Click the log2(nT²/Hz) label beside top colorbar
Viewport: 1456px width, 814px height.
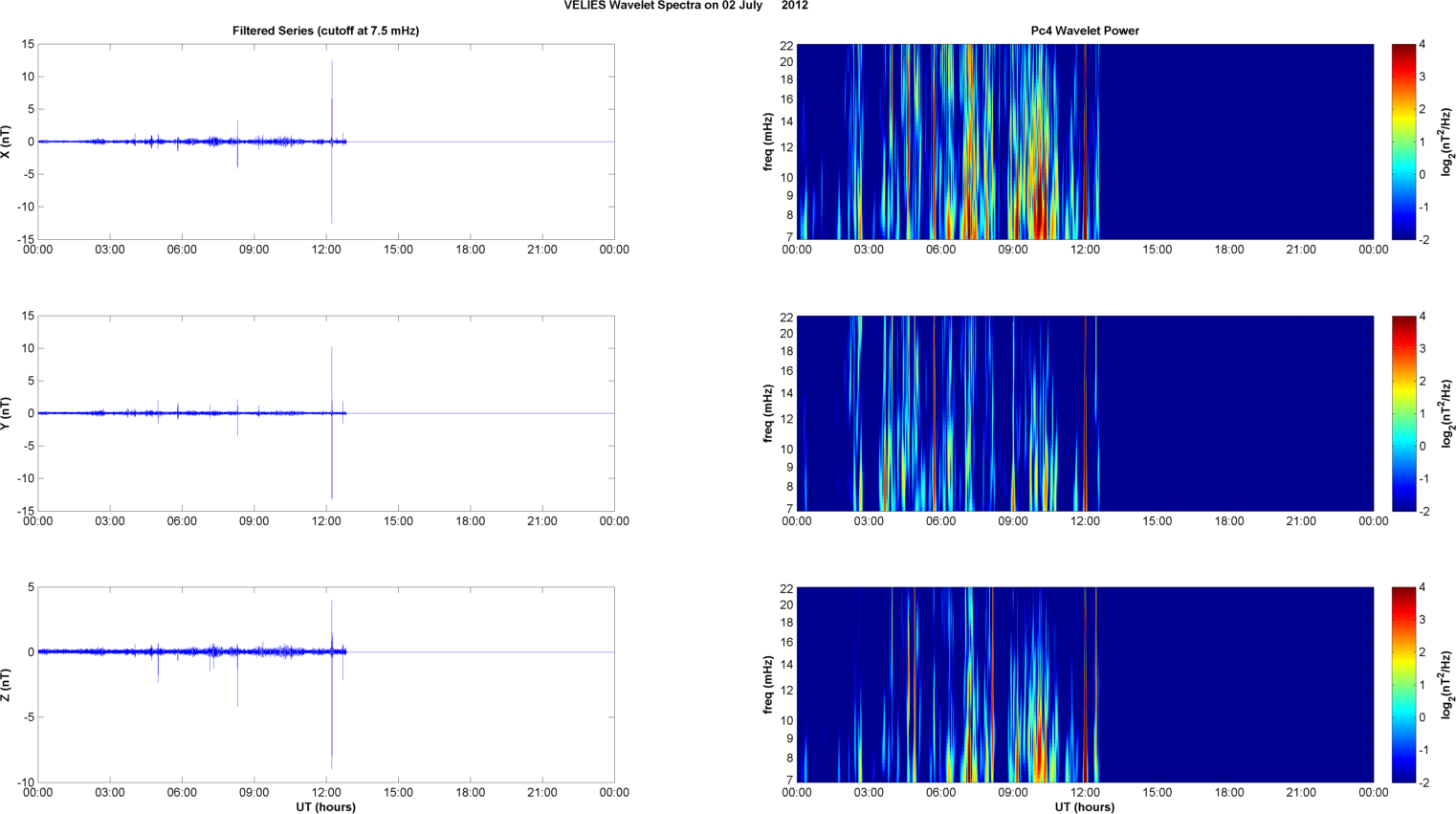[1448, 142]
